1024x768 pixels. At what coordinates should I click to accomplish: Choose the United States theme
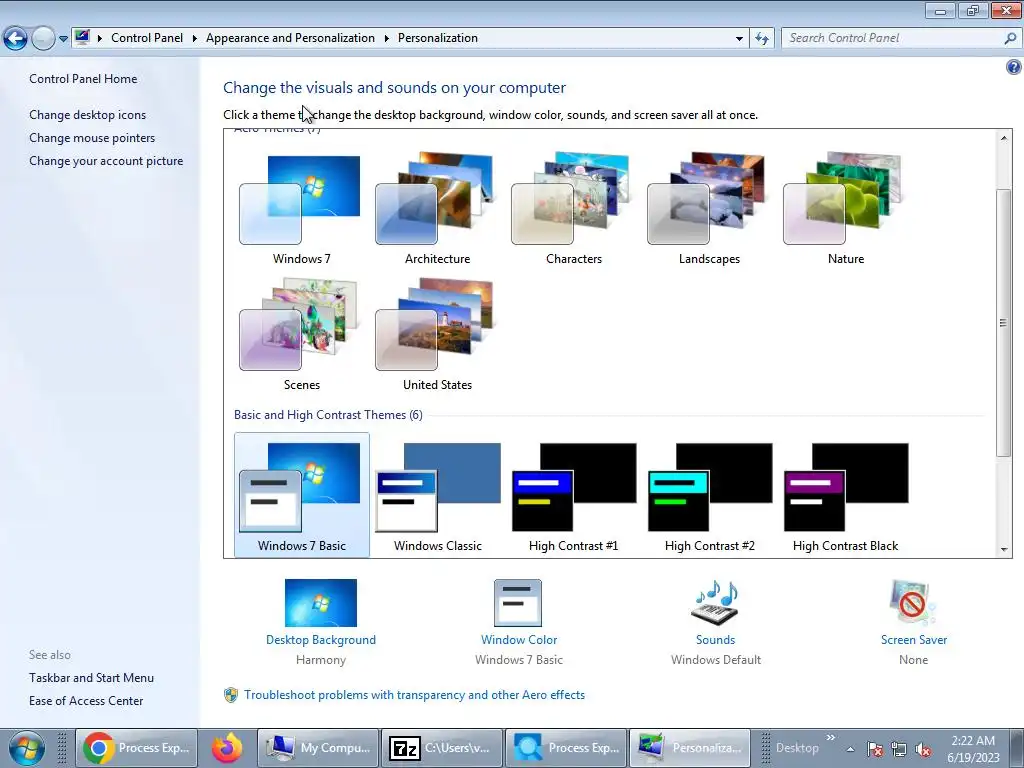[437, 334]
